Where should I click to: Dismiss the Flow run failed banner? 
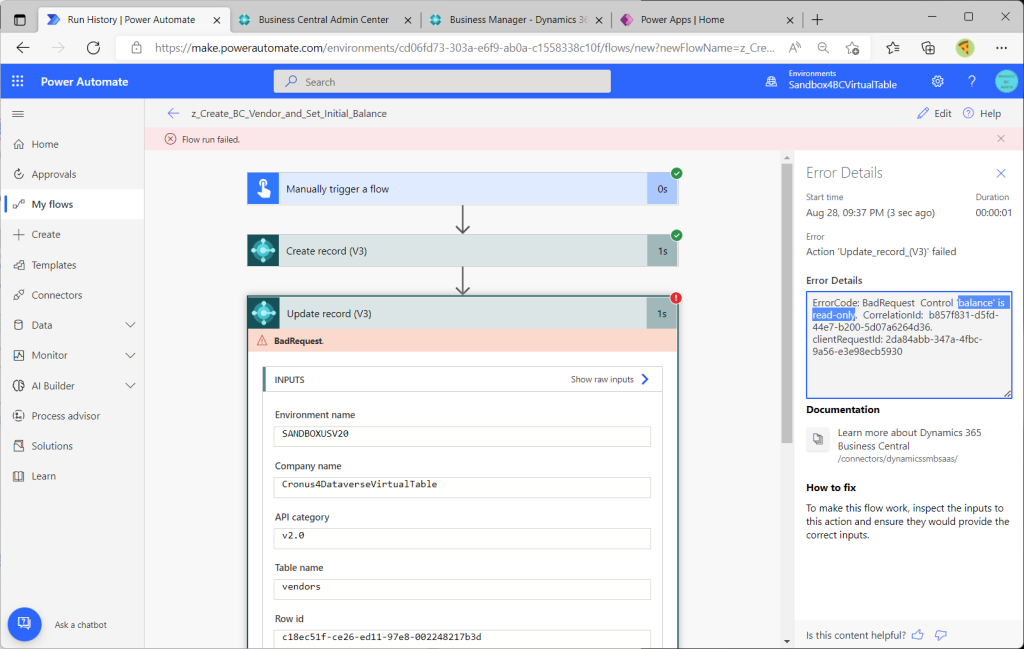[x=1001, y=139]
